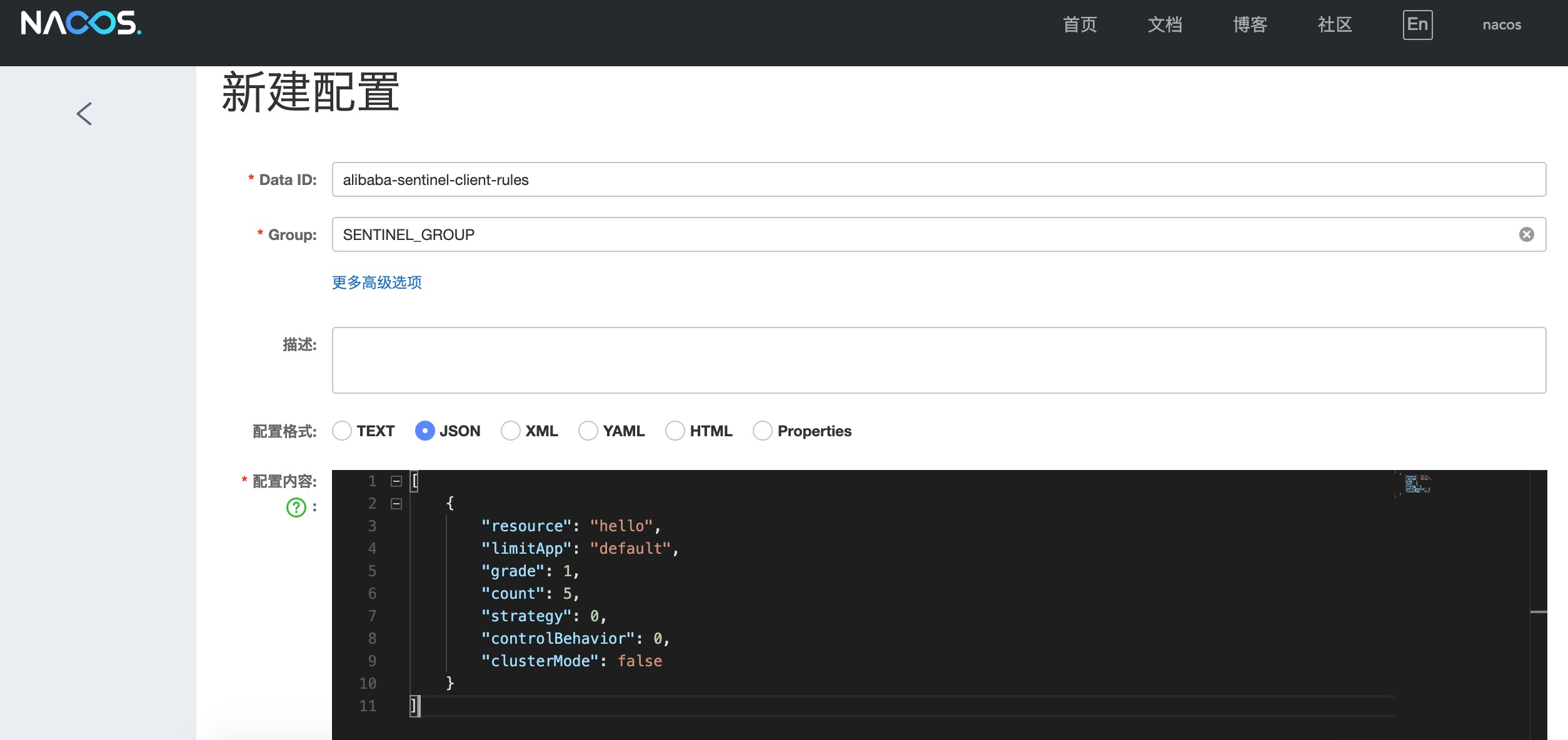This screenshot has width=1568, height=740.
Task: Open the 首页 home menu item
Action: (1080, 25)
